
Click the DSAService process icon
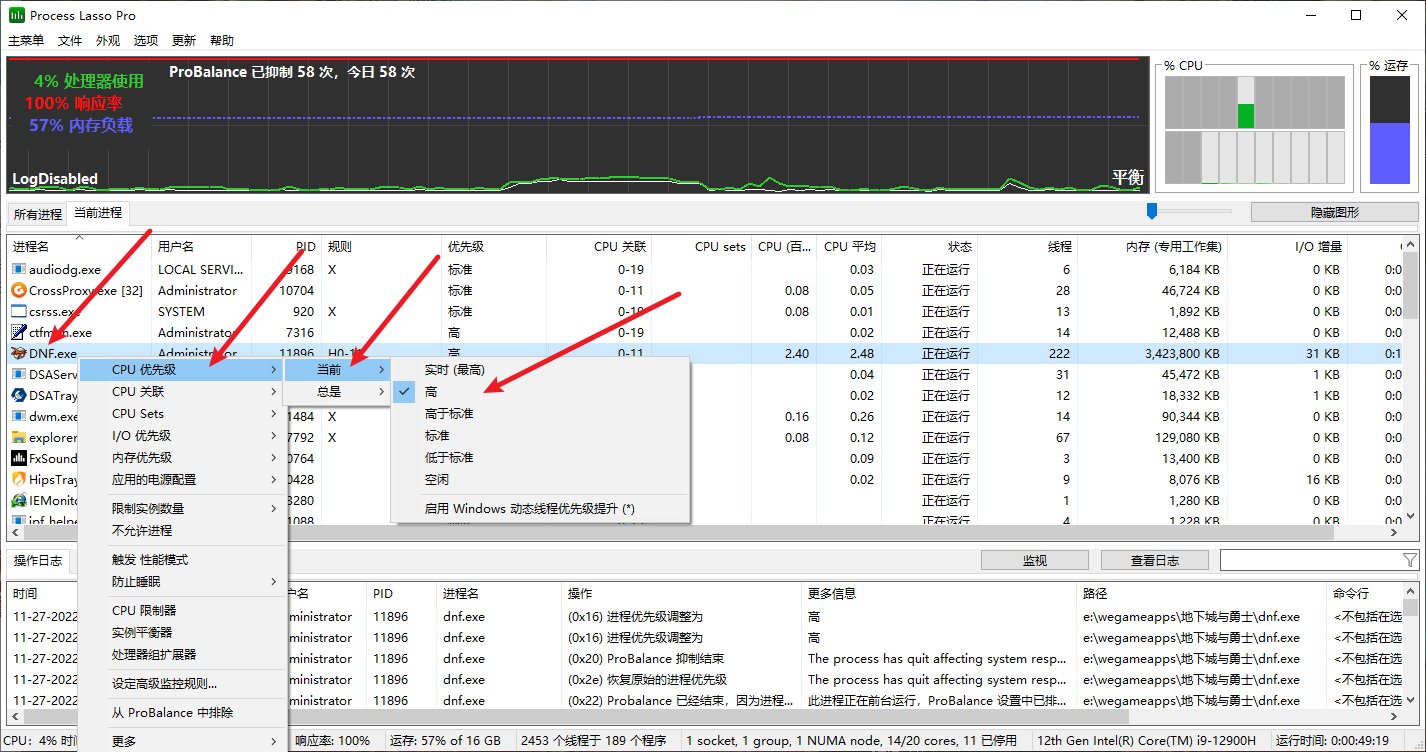coord(18,374)
